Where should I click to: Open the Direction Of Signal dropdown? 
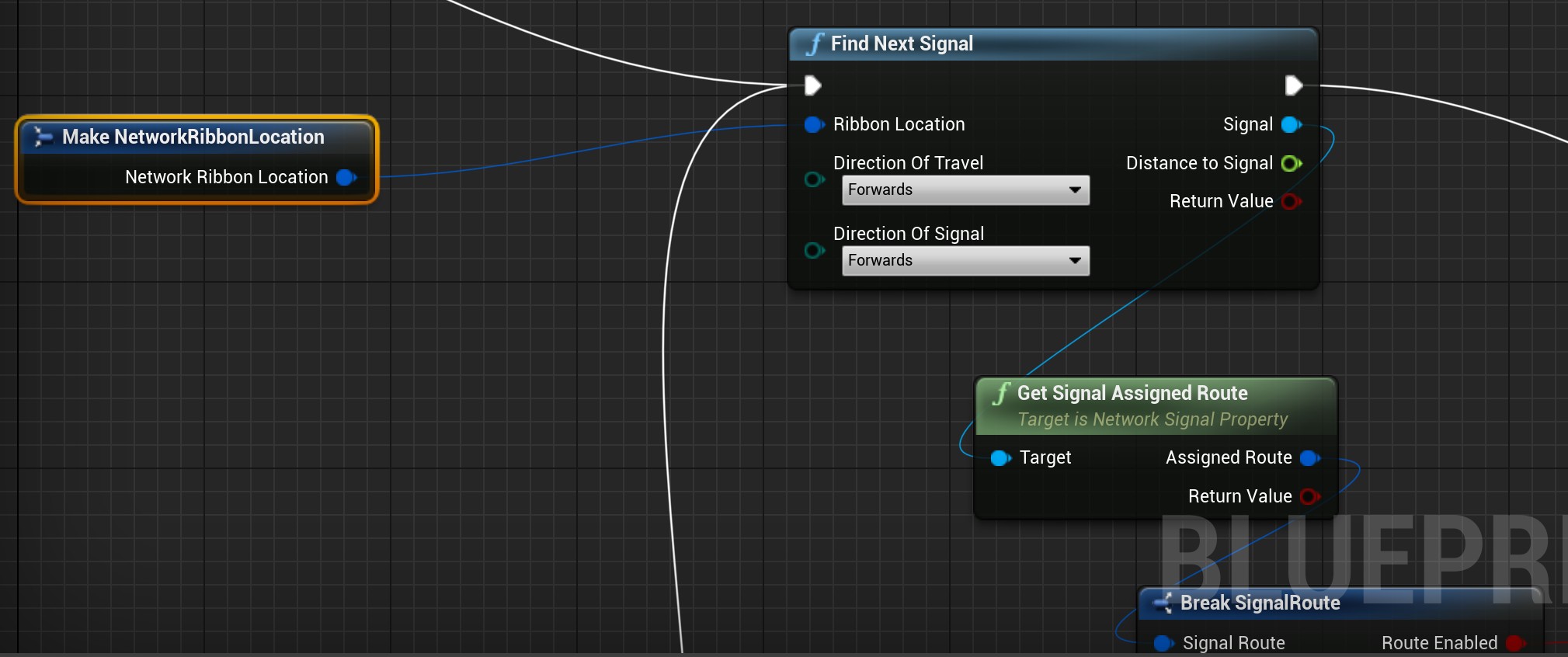965,261
